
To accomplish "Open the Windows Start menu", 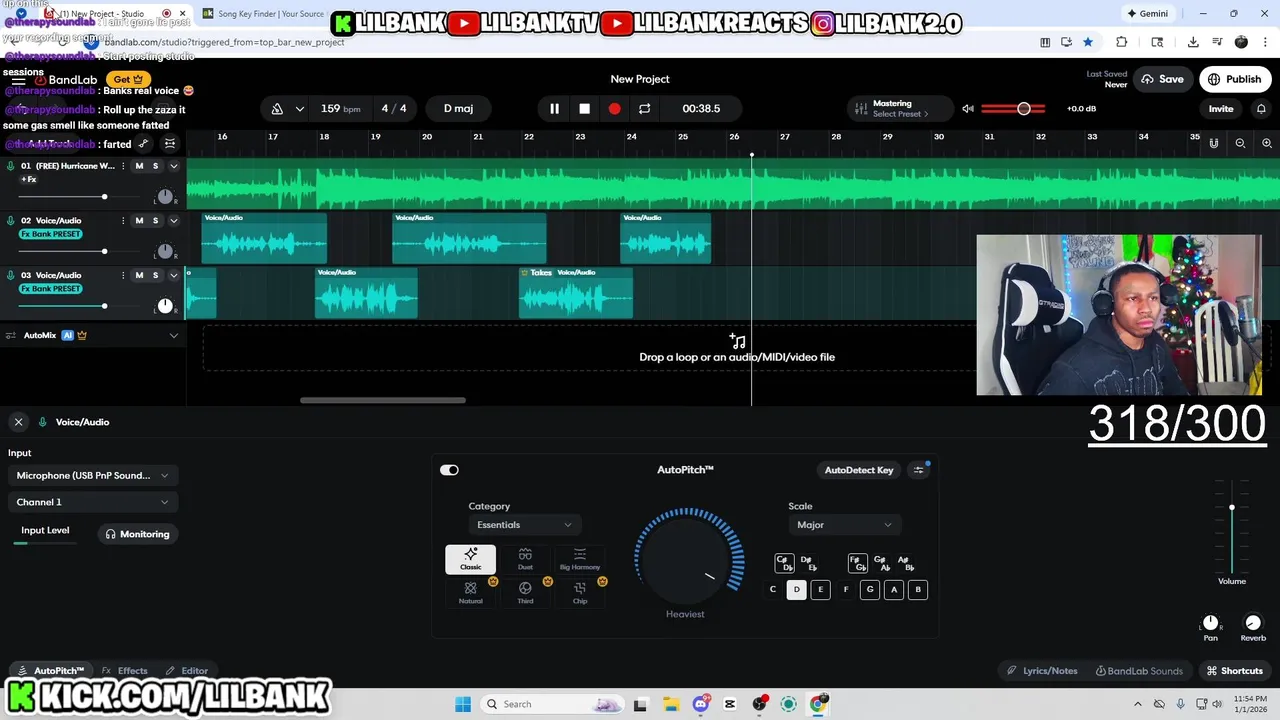I will 463,704.
